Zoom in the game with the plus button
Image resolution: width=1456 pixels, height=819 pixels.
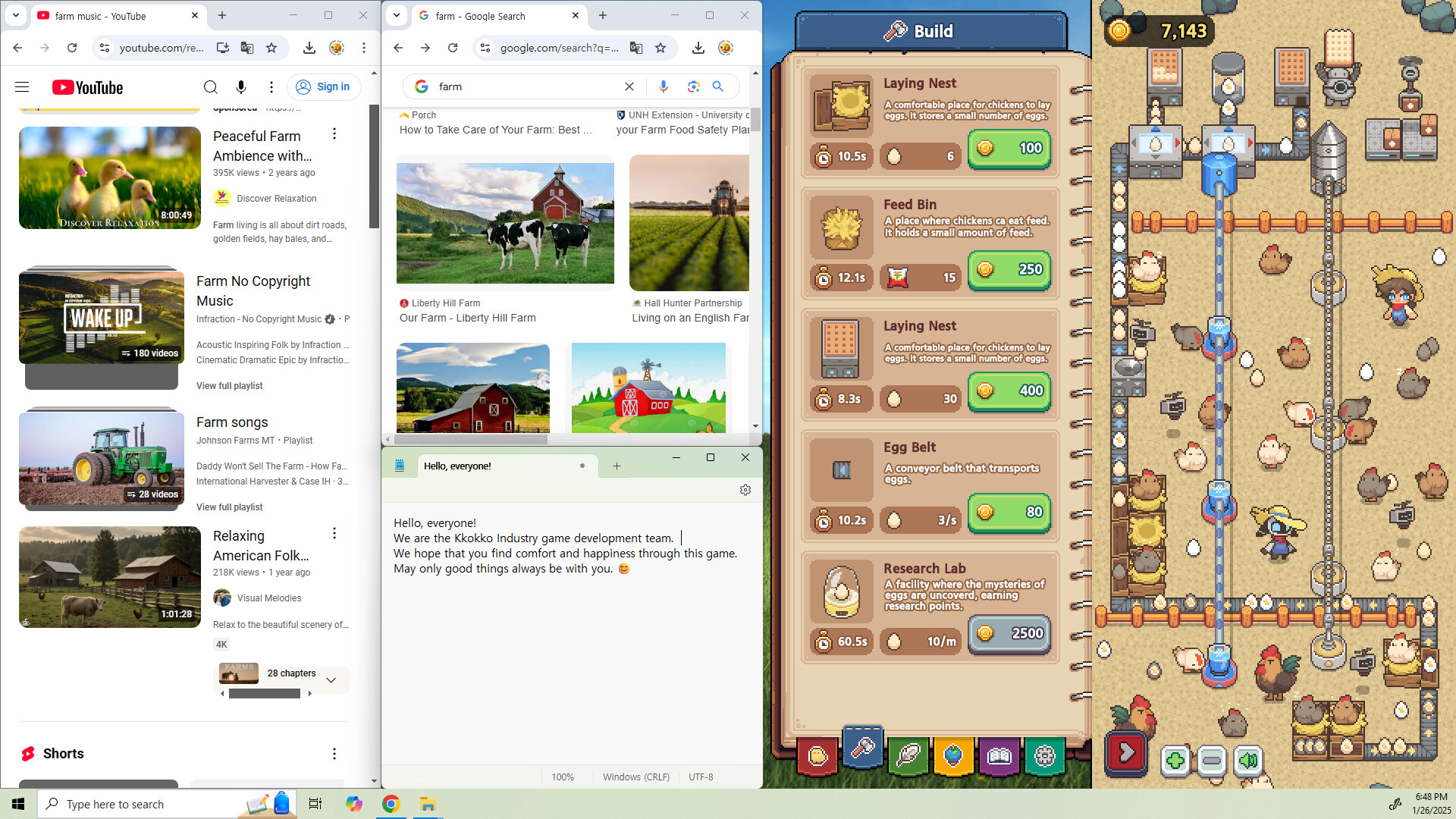(1176, 761)
